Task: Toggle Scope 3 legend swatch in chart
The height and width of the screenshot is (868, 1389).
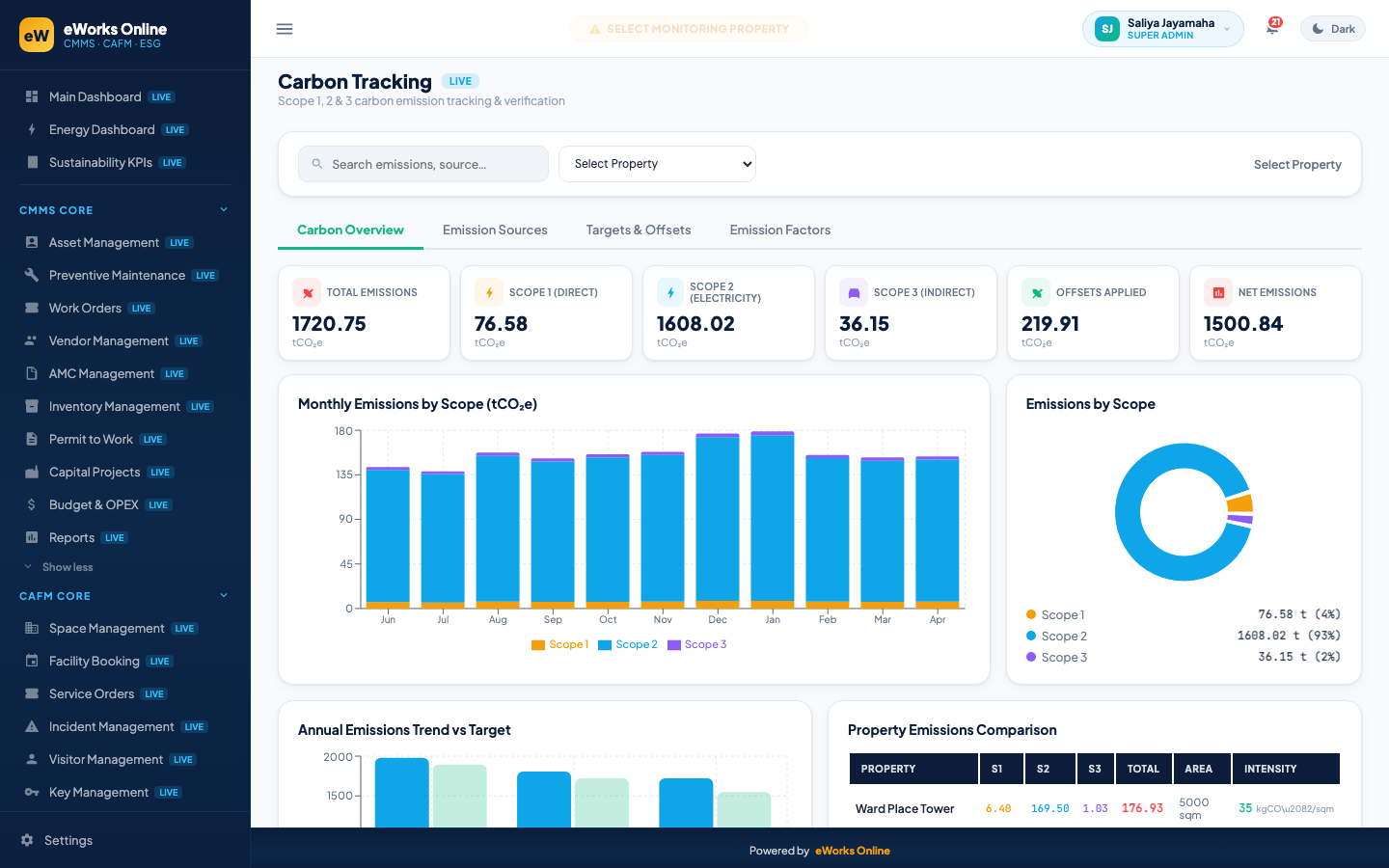Action: point(674,645)
